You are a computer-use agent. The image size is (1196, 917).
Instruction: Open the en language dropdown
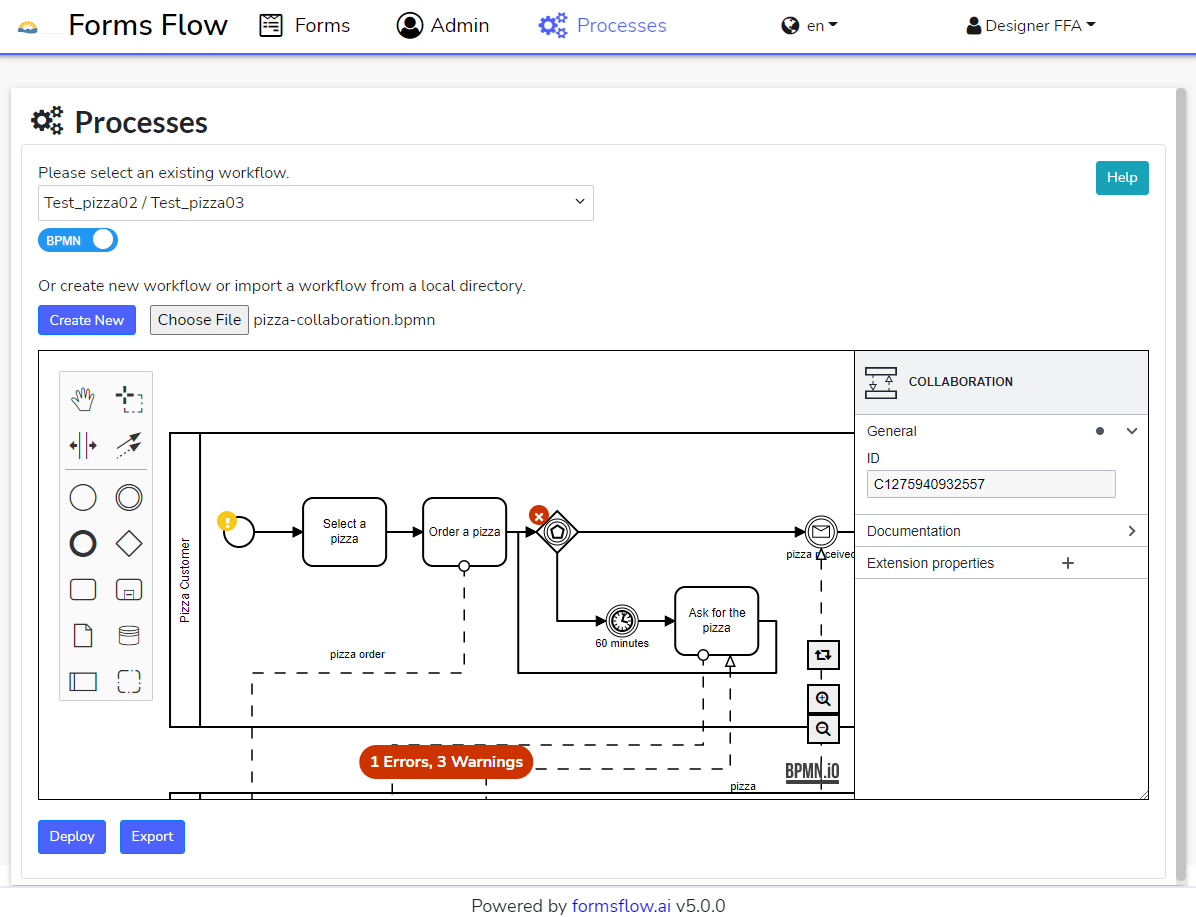tap(809, 26)
